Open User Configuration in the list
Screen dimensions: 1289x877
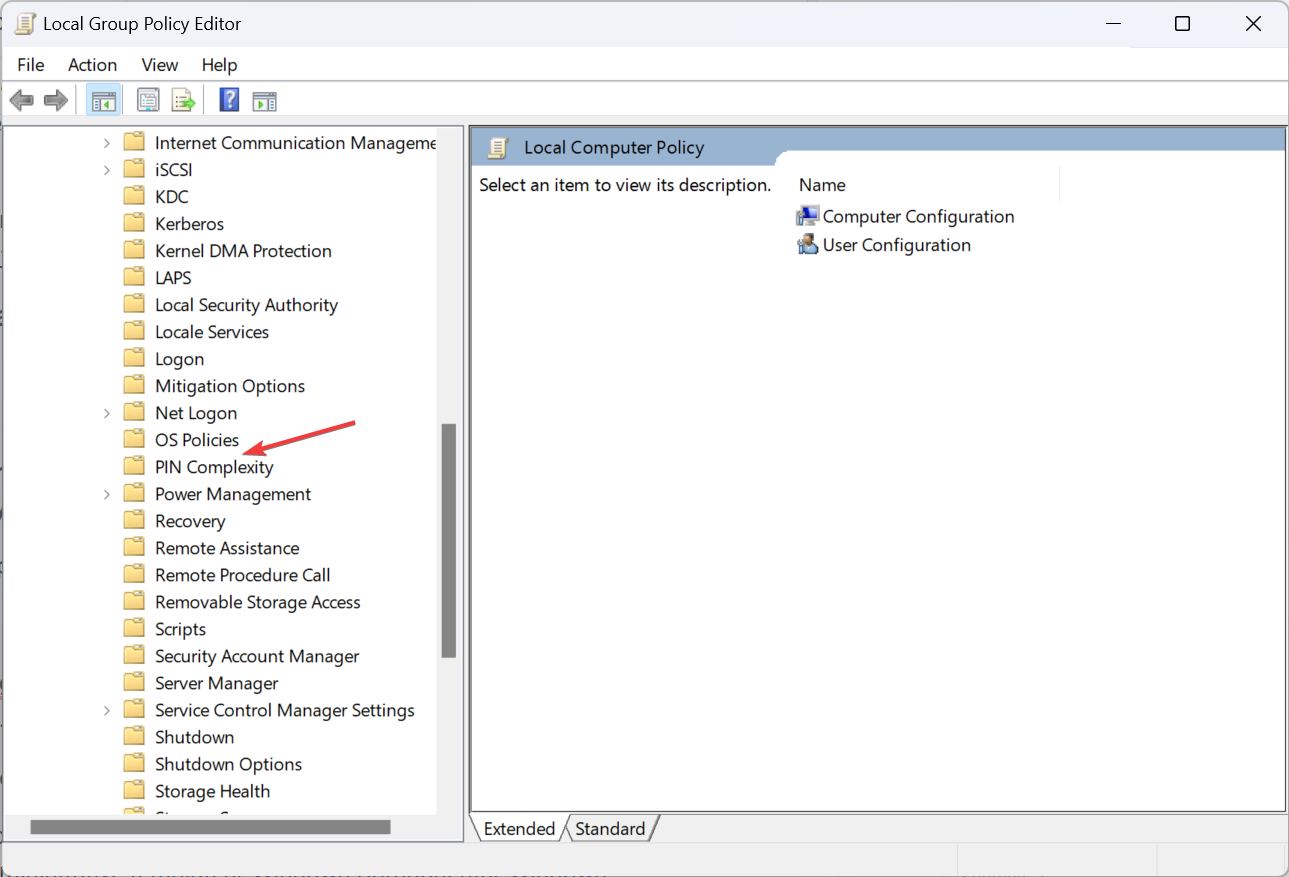[x=896, y=245]
